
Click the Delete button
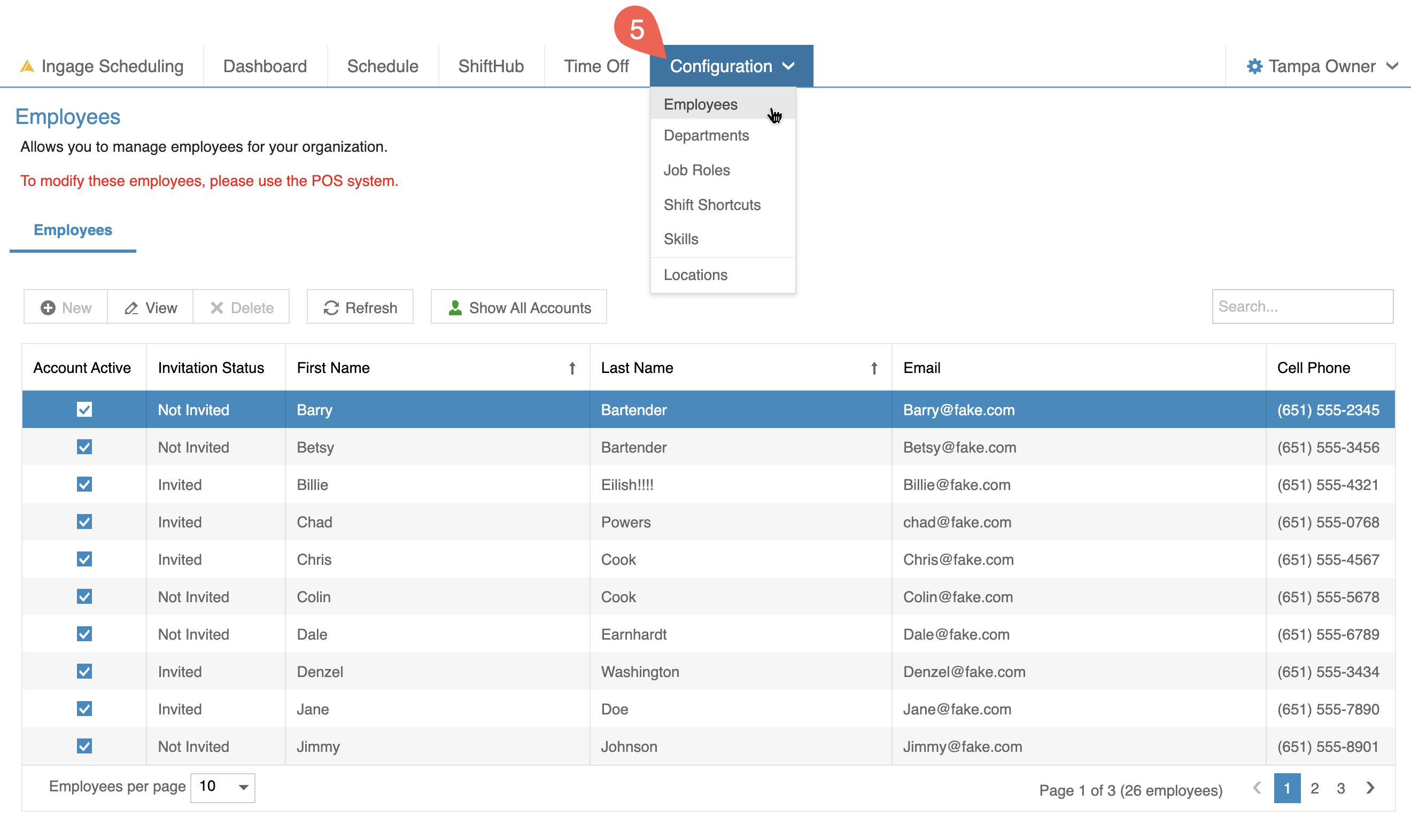[x=241, y=307]
